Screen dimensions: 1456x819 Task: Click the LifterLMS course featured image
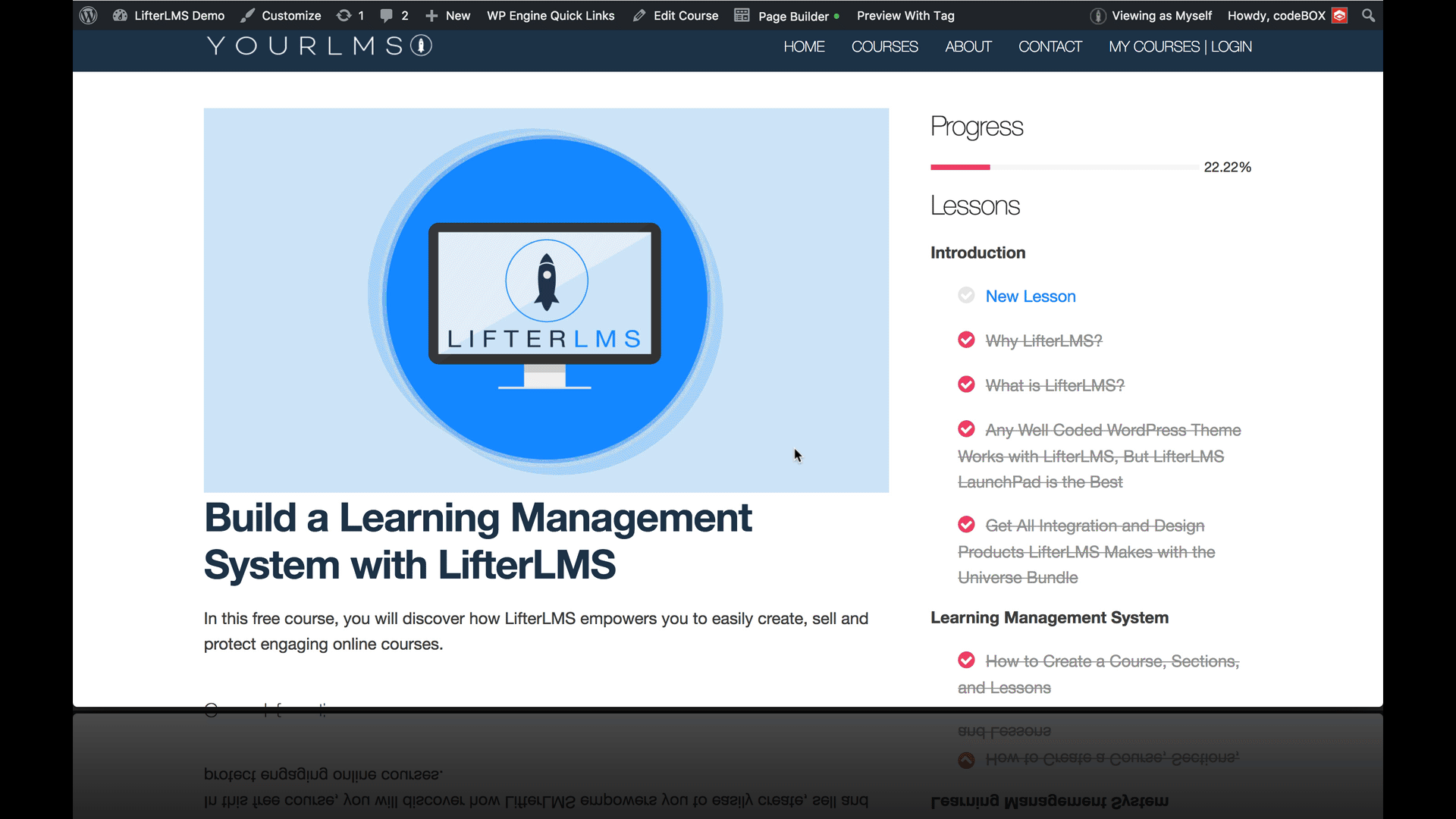546,300
